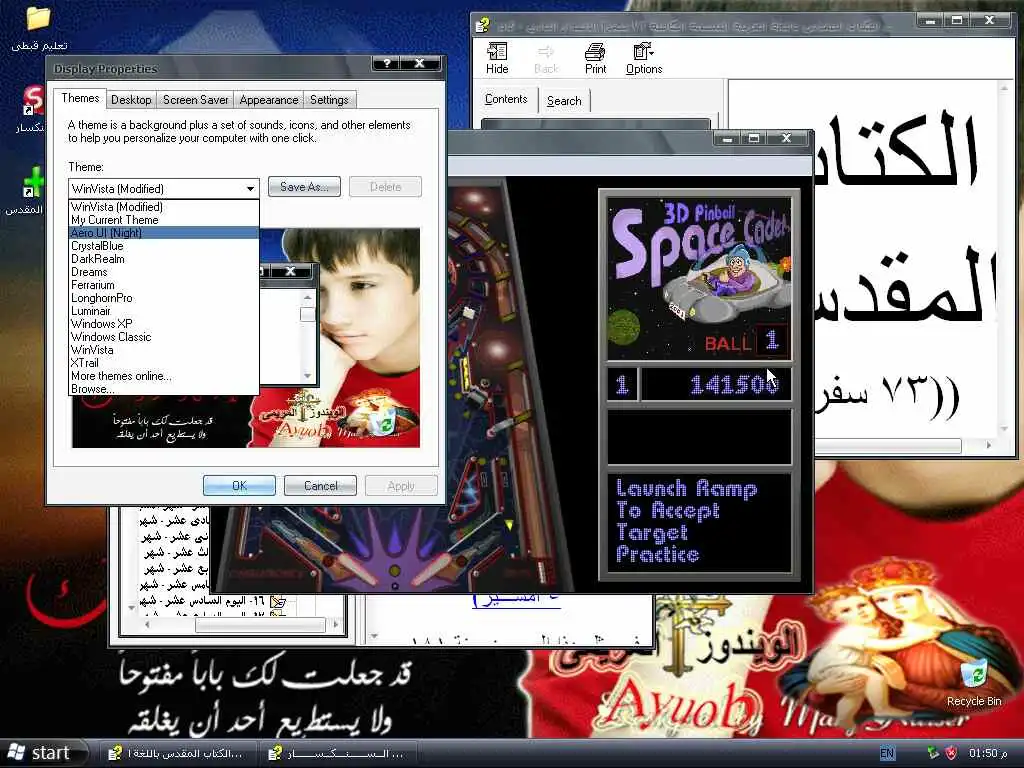Click the first taskbar help window button
Image resolution: width=1024 pixels, height=768 pixels.
[x=176, y=753]
